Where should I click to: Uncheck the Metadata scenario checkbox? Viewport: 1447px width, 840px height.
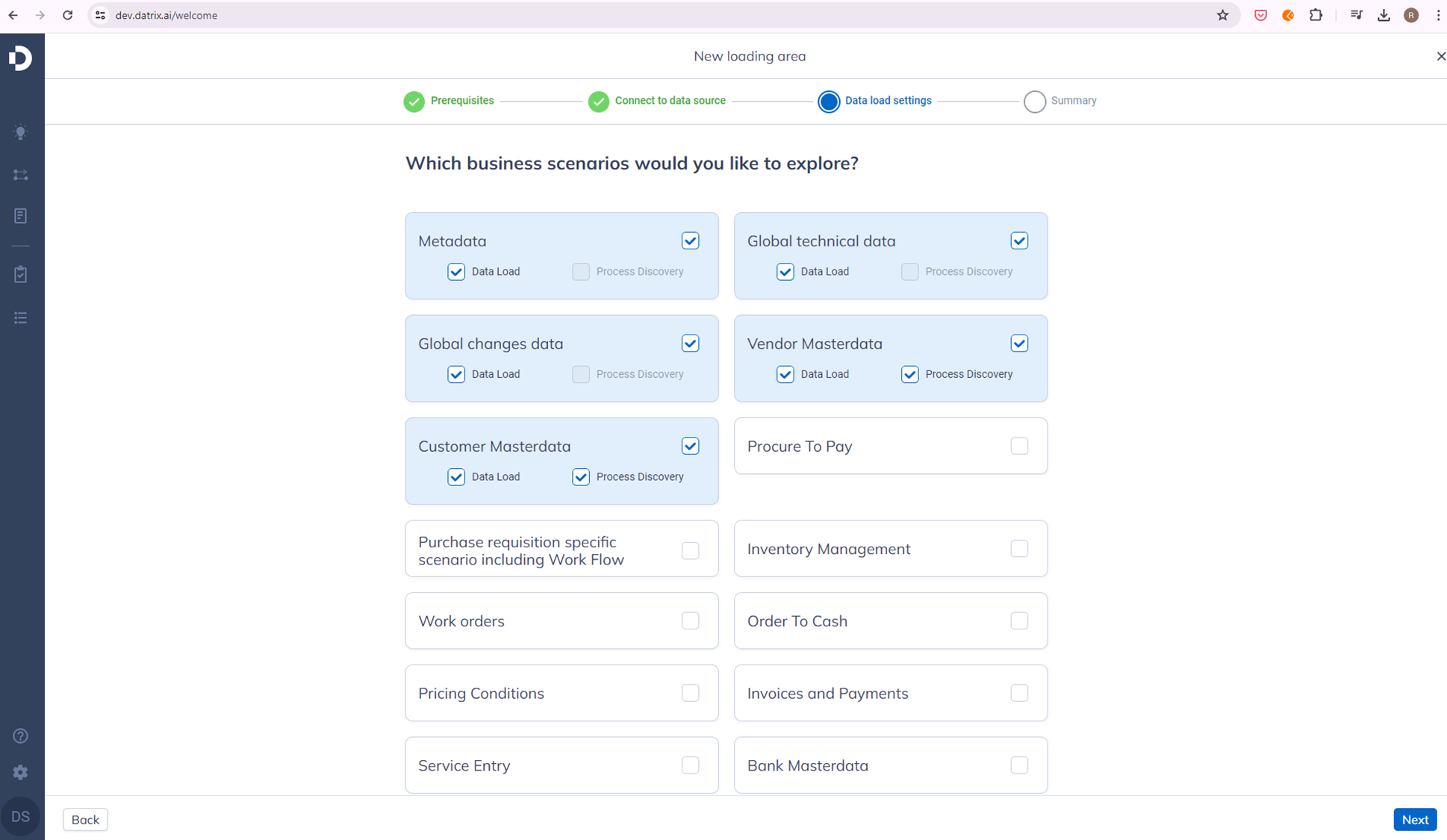click(x=690, y=240)
